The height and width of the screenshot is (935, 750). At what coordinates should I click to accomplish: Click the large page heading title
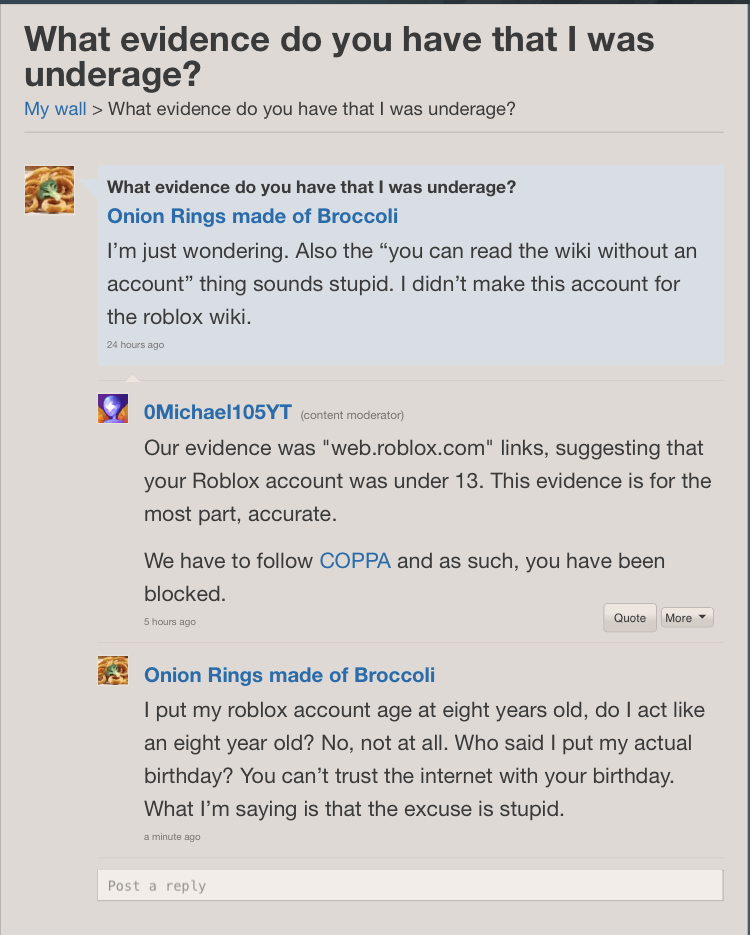pos(339,56)
